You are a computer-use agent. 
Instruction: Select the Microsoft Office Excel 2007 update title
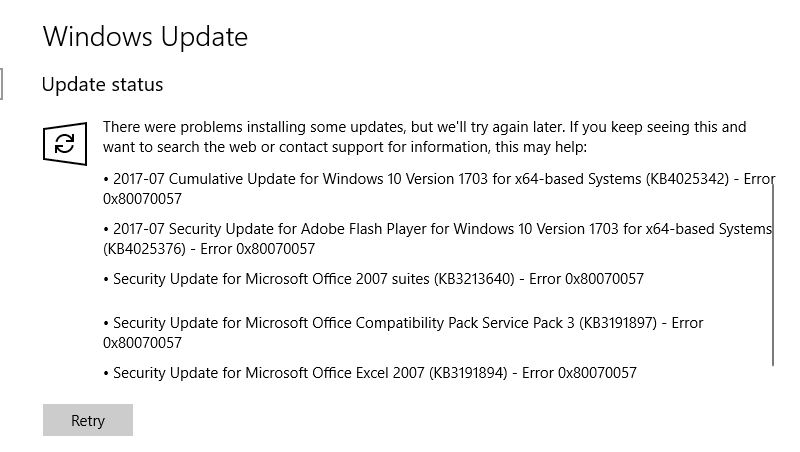(268, 373)
